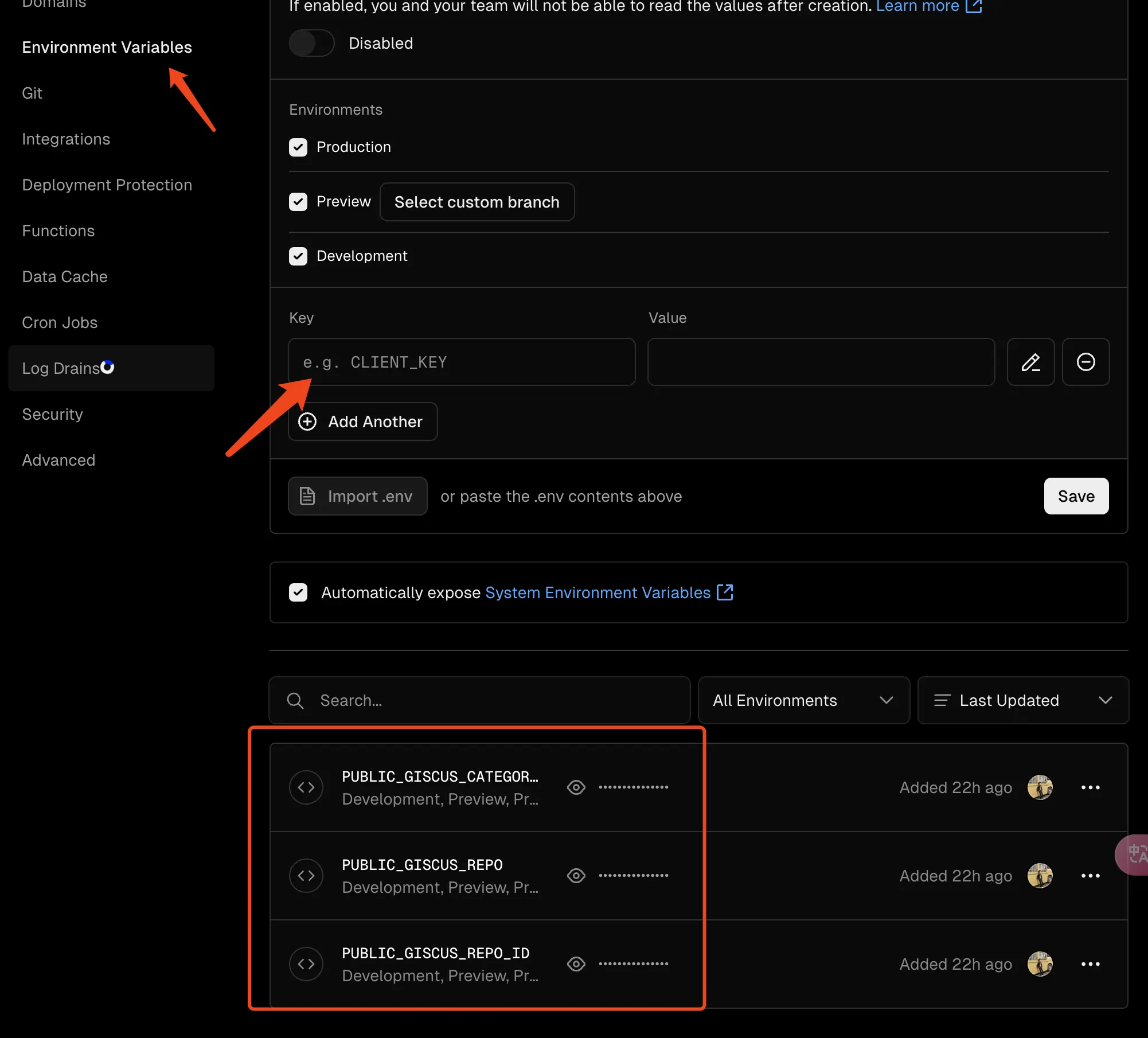The height and width of the screenshot is (1038, 1148).
Task: Open System Environment Variables link
Action: click(609, 592)
